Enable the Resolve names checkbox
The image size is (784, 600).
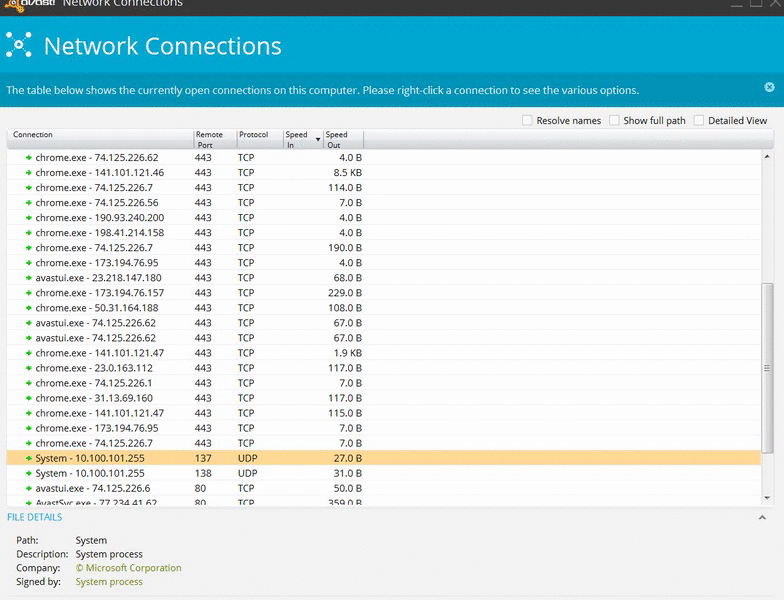pos(527,120)
